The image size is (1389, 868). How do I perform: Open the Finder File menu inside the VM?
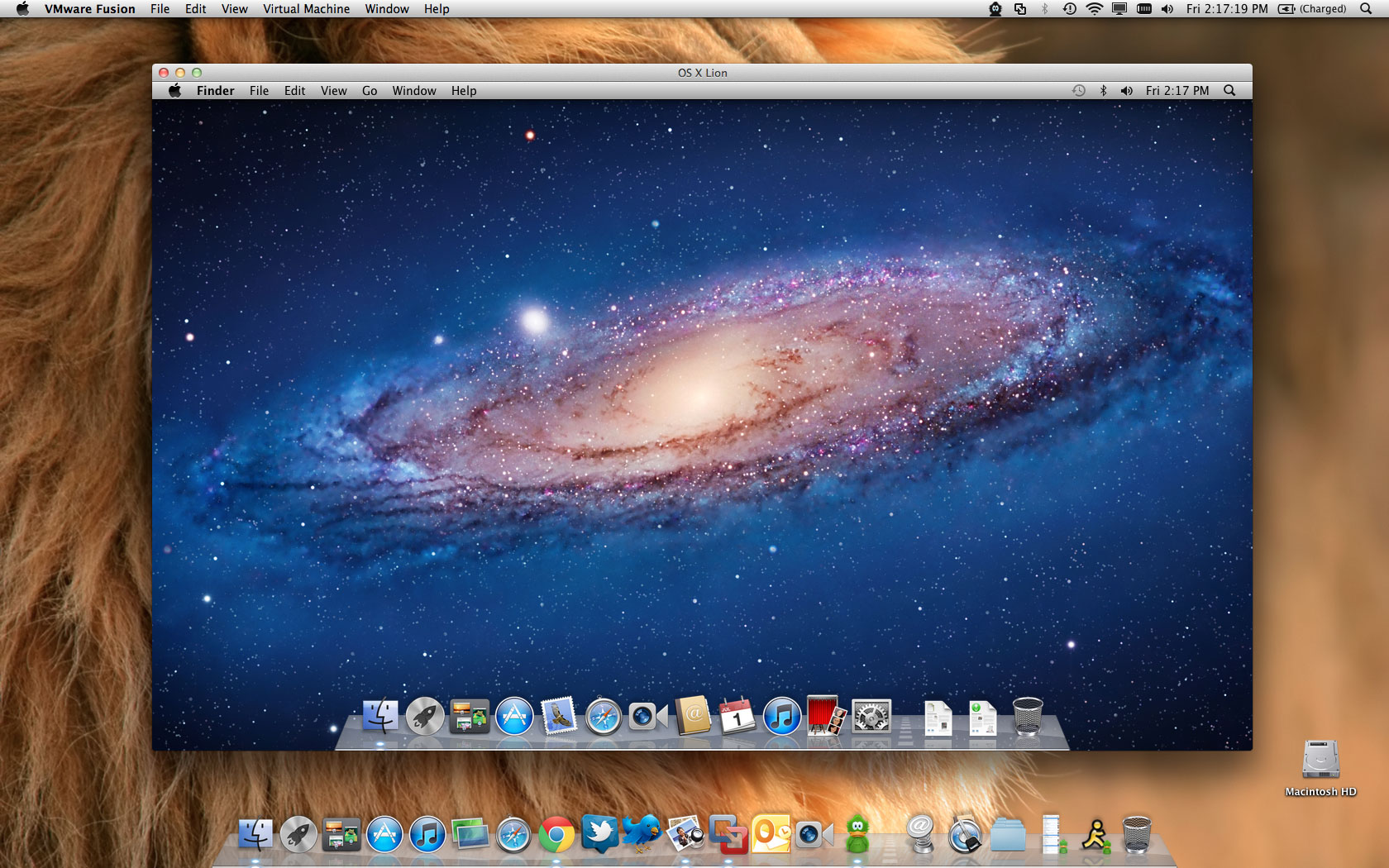[258, 91]
